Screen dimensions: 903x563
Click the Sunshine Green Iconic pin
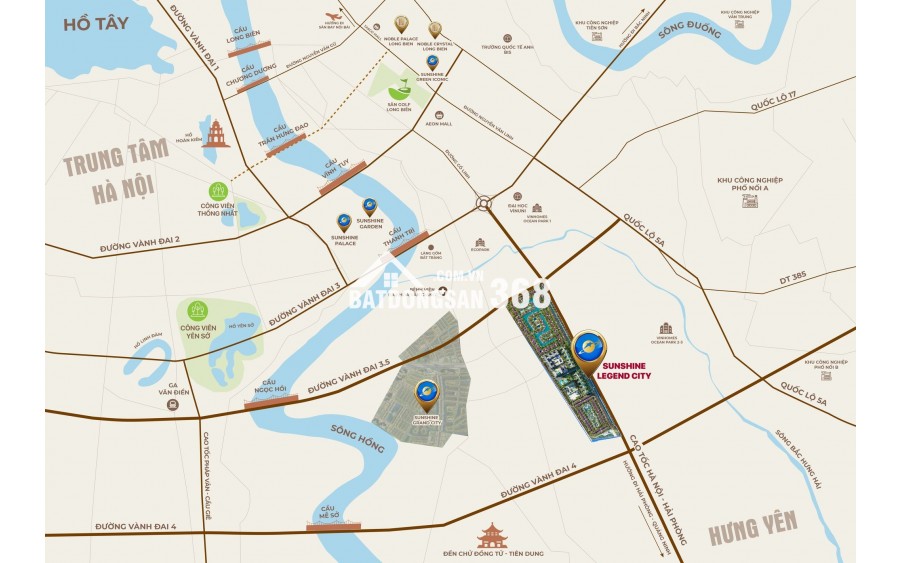pyautogui.click(x=432, y=62)
